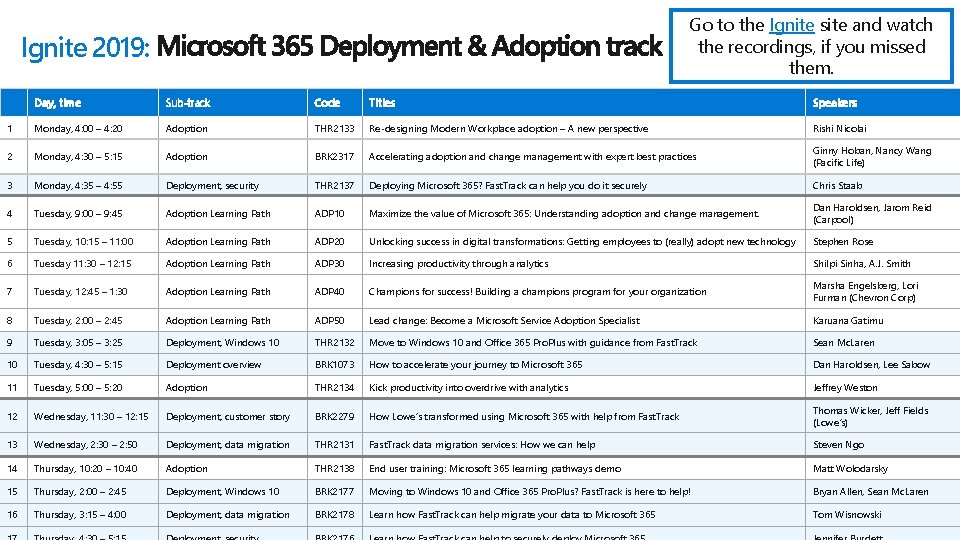Click sub-track 'Deployment overview'
The width and height of the screenshot is (960, 540).
[213, 365]
